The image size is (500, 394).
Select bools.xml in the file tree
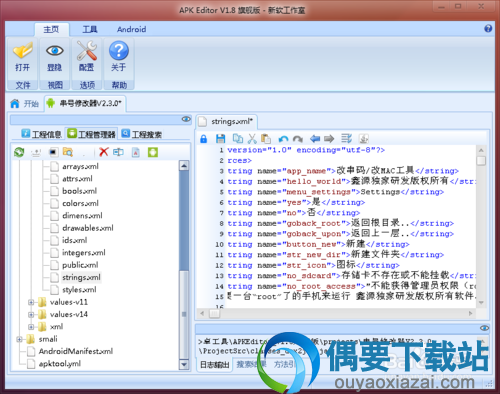pyautogui.click(x=79, y=191)
